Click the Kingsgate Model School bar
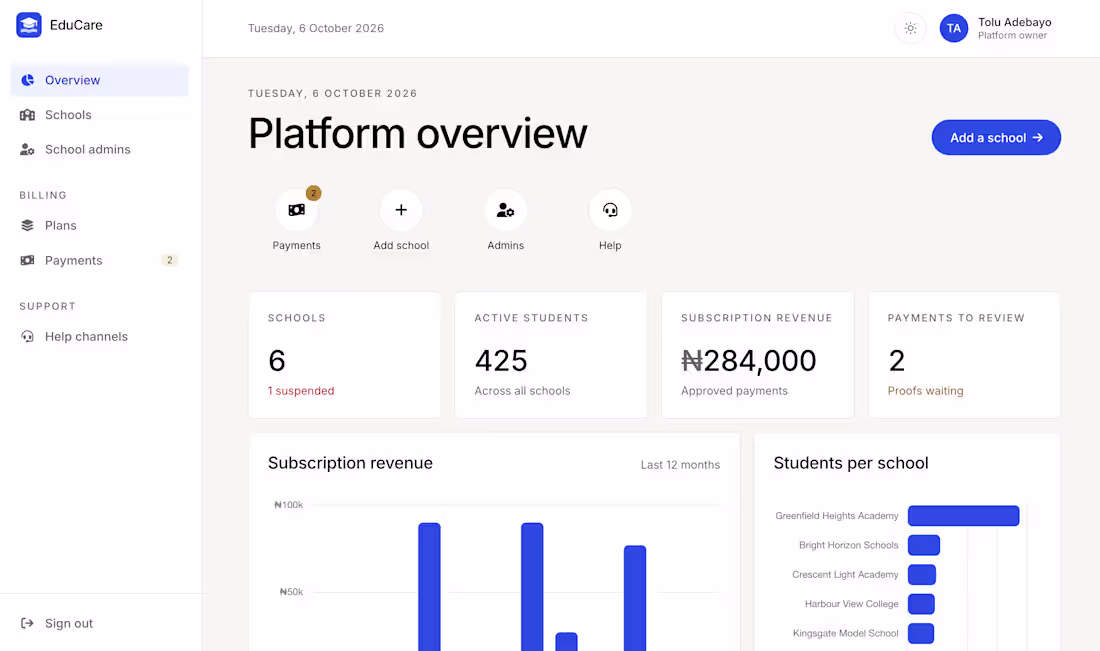This screenshot has width=1100, height=651. [x=921, y=633]
